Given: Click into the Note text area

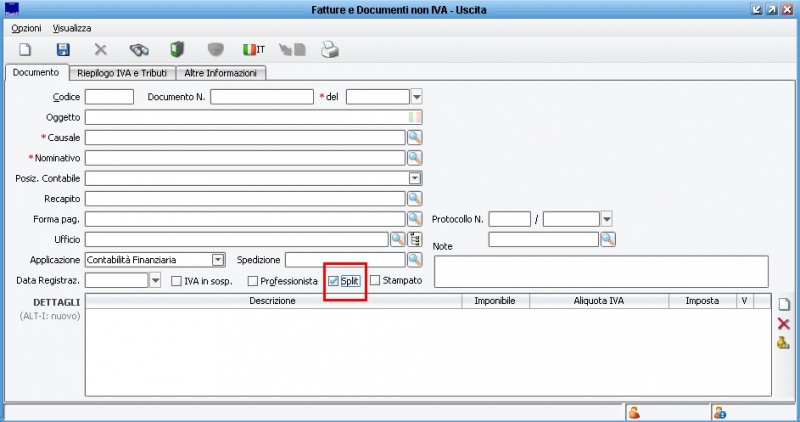Looking at the screenshot, I should tap(601, 271).
